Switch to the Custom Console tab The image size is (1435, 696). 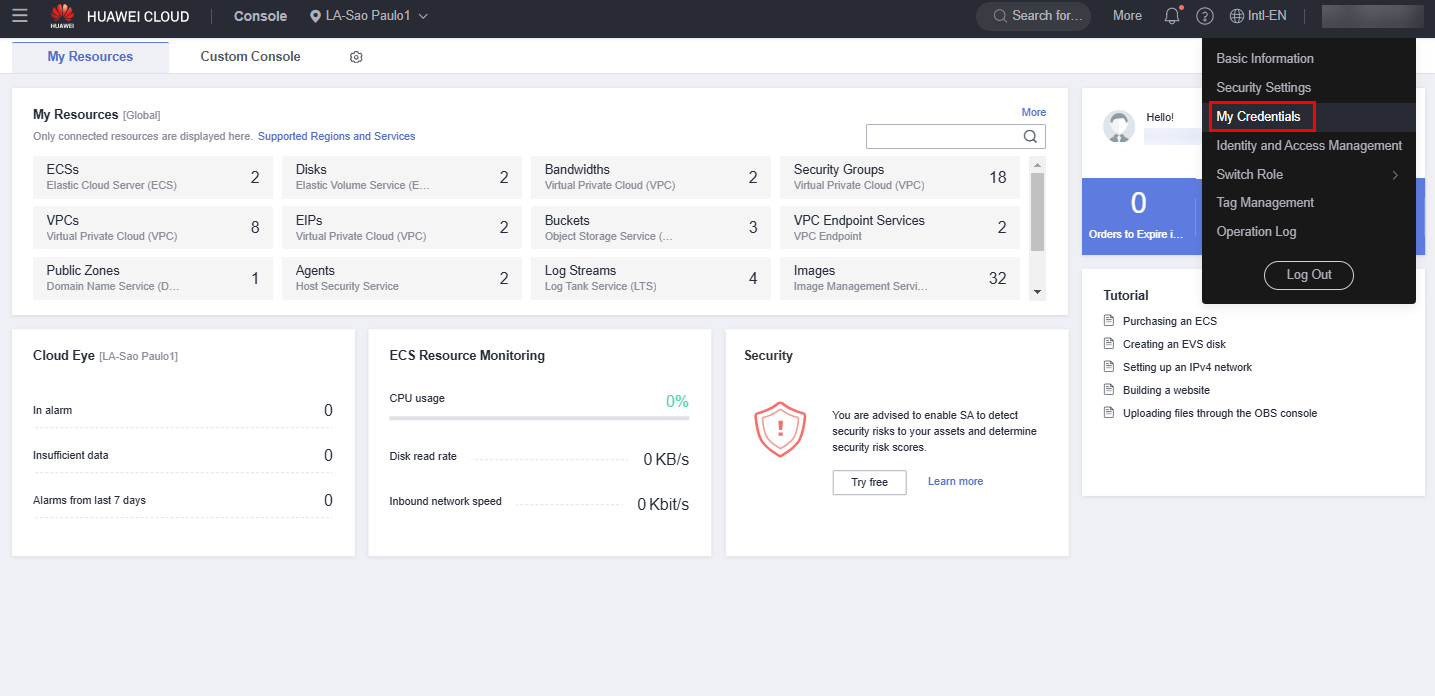[250, 57]
